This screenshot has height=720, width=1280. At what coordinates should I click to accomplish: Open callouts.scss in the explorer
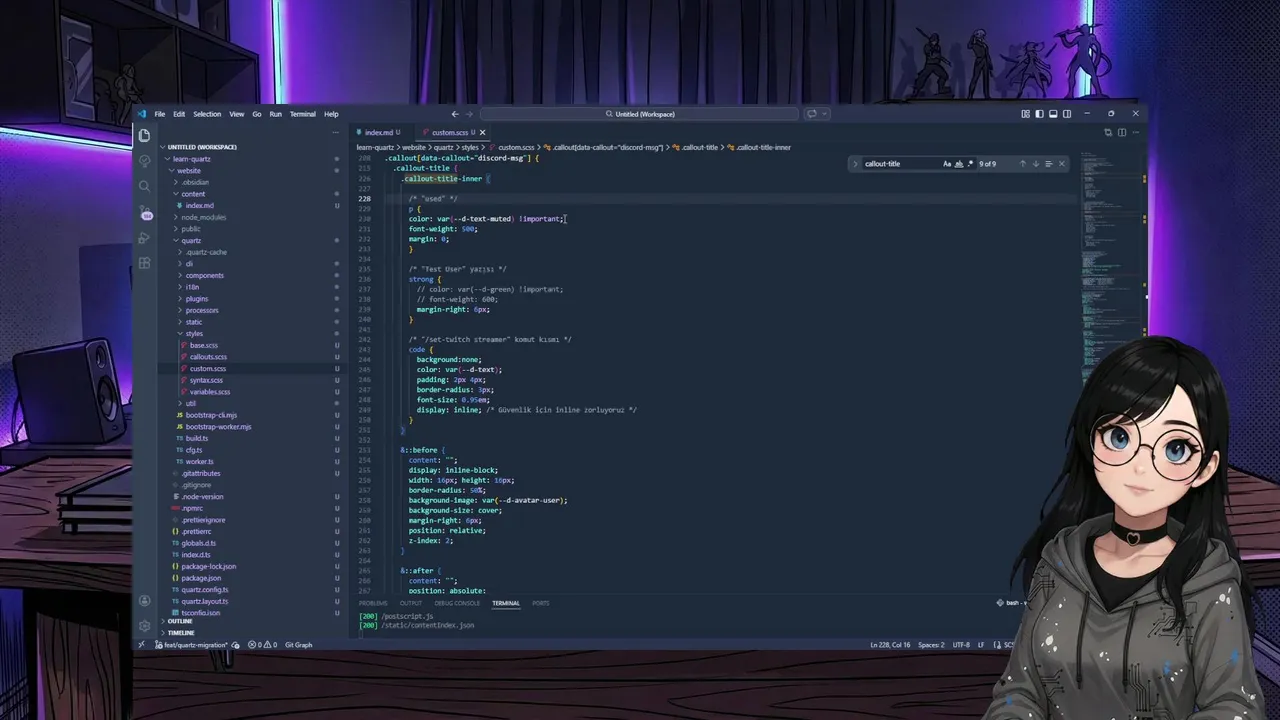point(208,357)
